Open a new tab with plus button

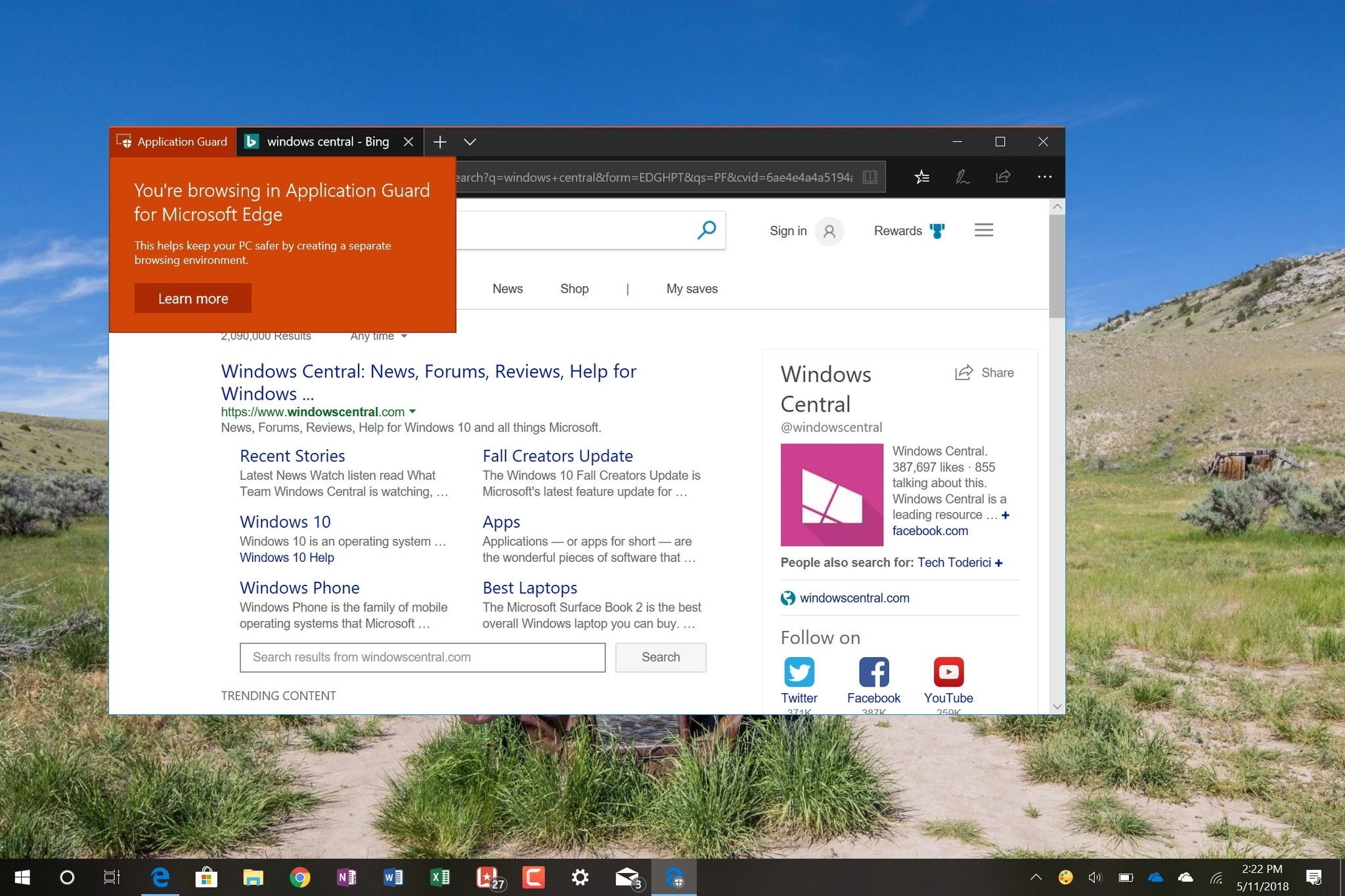440,142
